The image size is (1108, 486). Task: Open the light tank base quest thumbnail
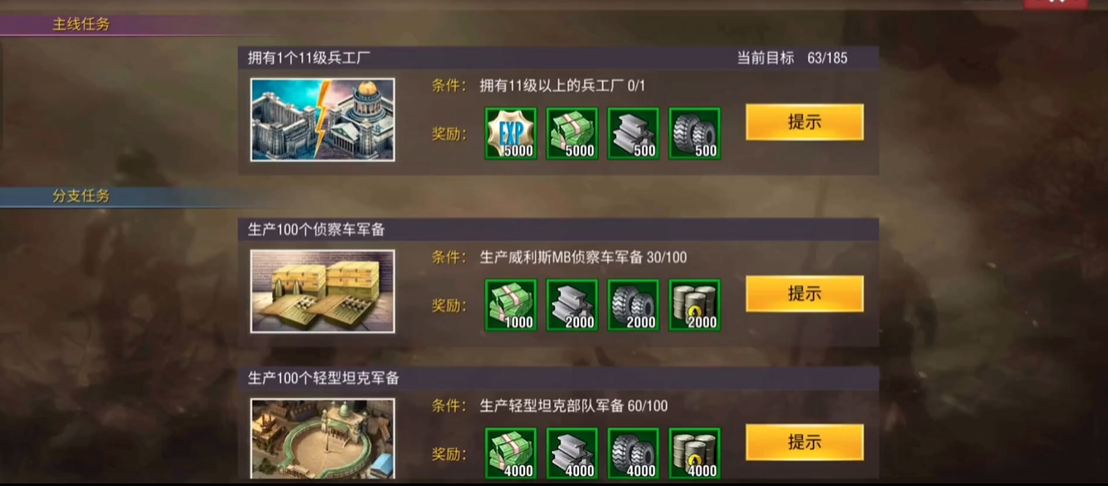(322, 439)
